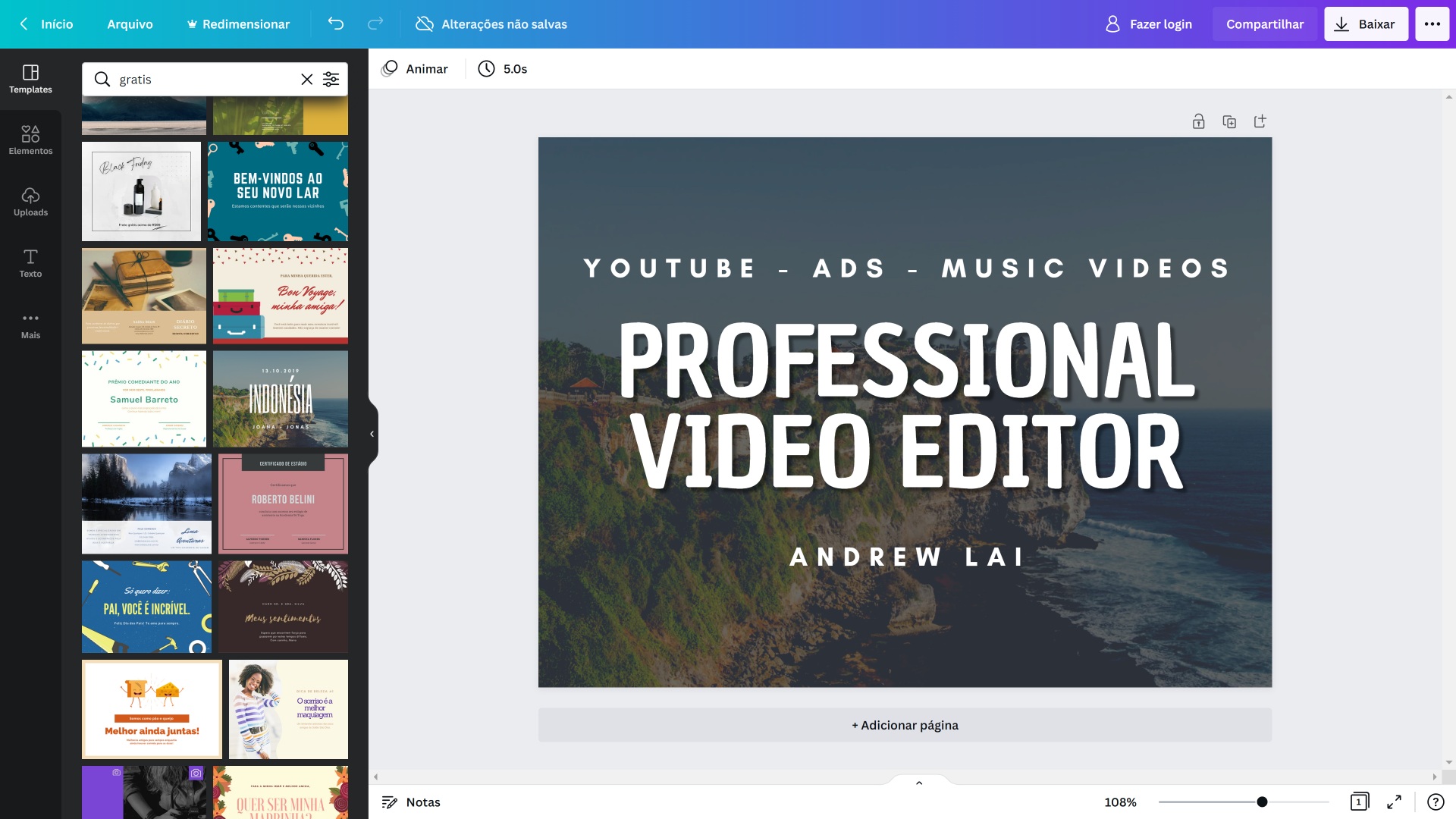
Task: Duplicate the page using copy icon
Action: coord(1229,121)
